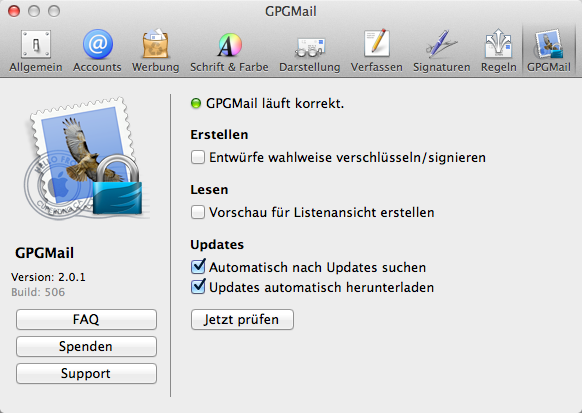
Task: Select the GPGMail toolbar tab
Action: click(549, 51)
